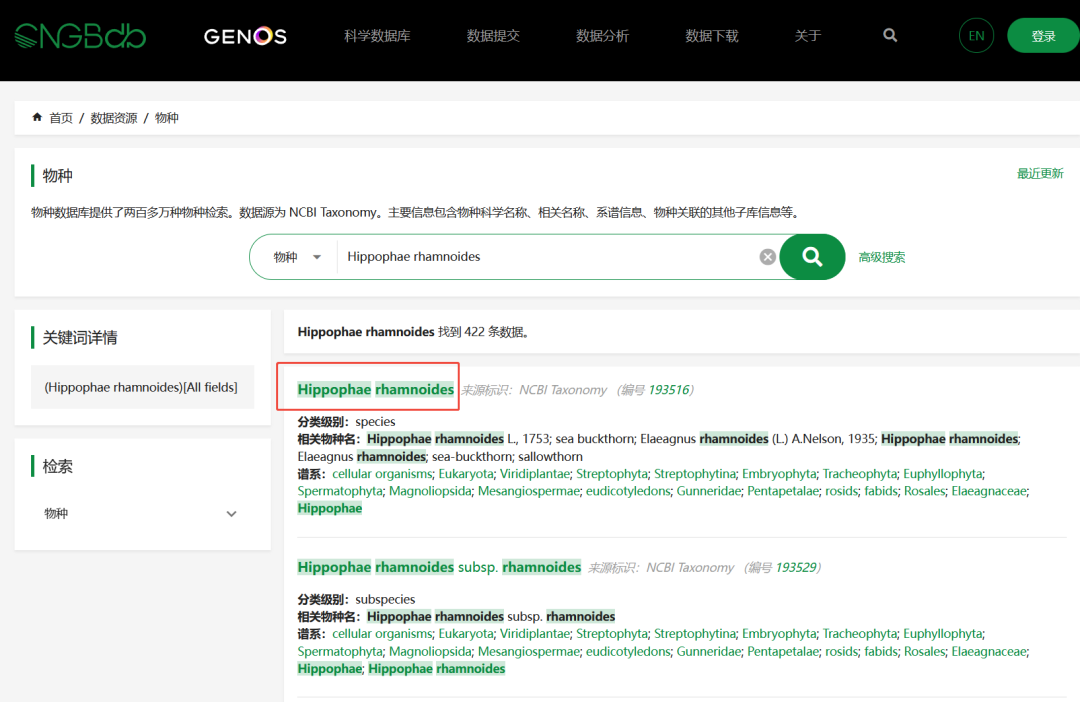Open 最近更新 recent updates link
Viewport: 1080px width, 702px height.
tap(1040, 174)
